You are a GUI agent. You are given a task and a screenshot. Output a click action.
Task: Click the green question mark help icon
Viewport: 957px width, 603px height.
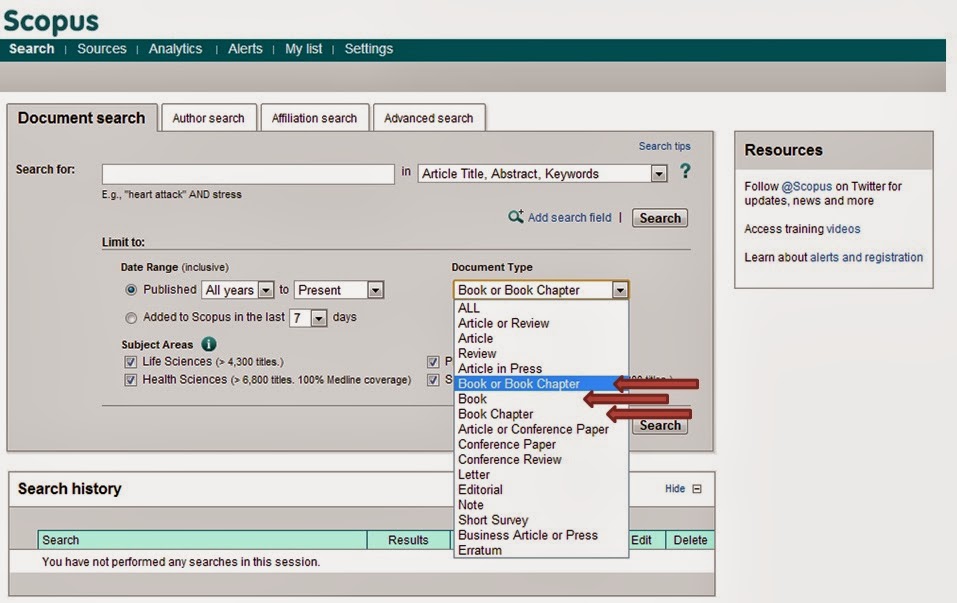685,172
